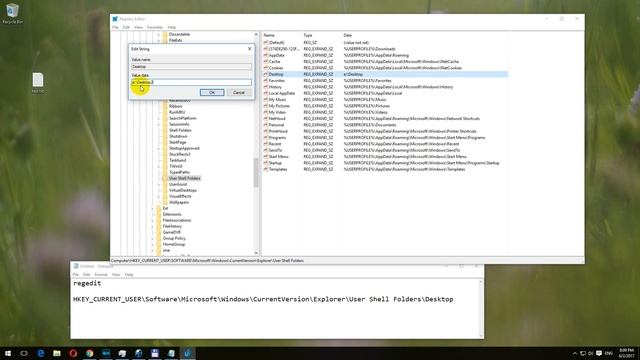Expand the FileAssociations key
Screen dimensions: 640x360
click(153, 220)
